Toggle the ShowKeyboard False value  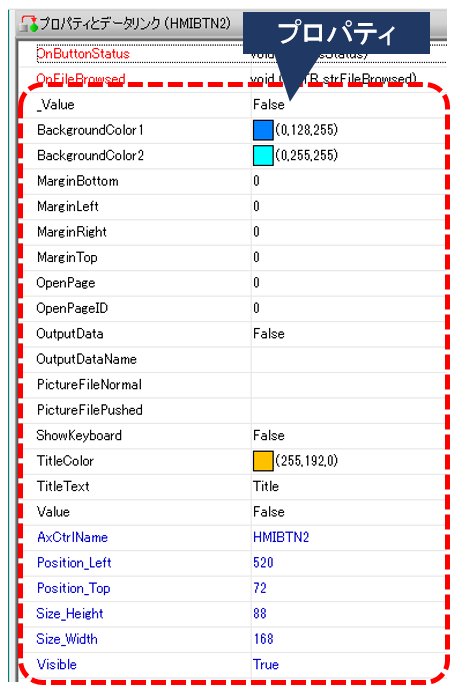click(349, 436)
